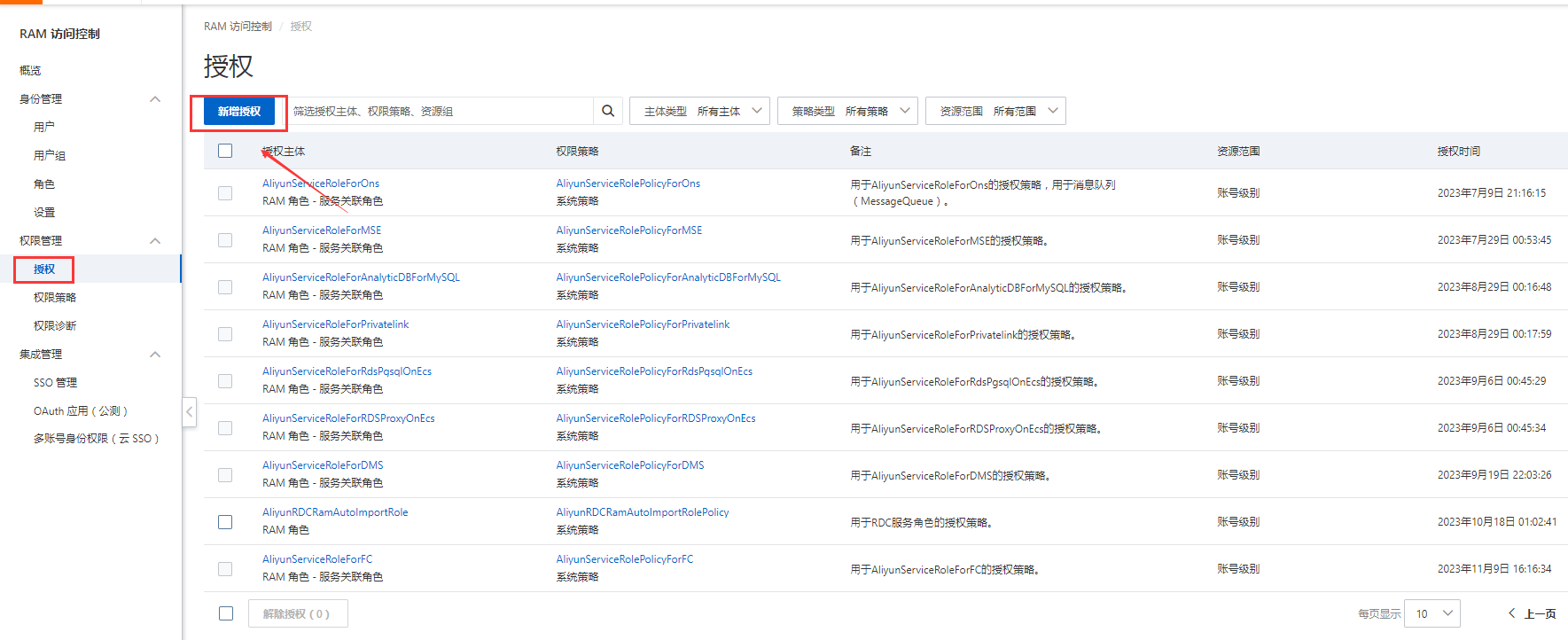
Task: Toggle the bottom select-all checkbox
Action: [226, 613]
